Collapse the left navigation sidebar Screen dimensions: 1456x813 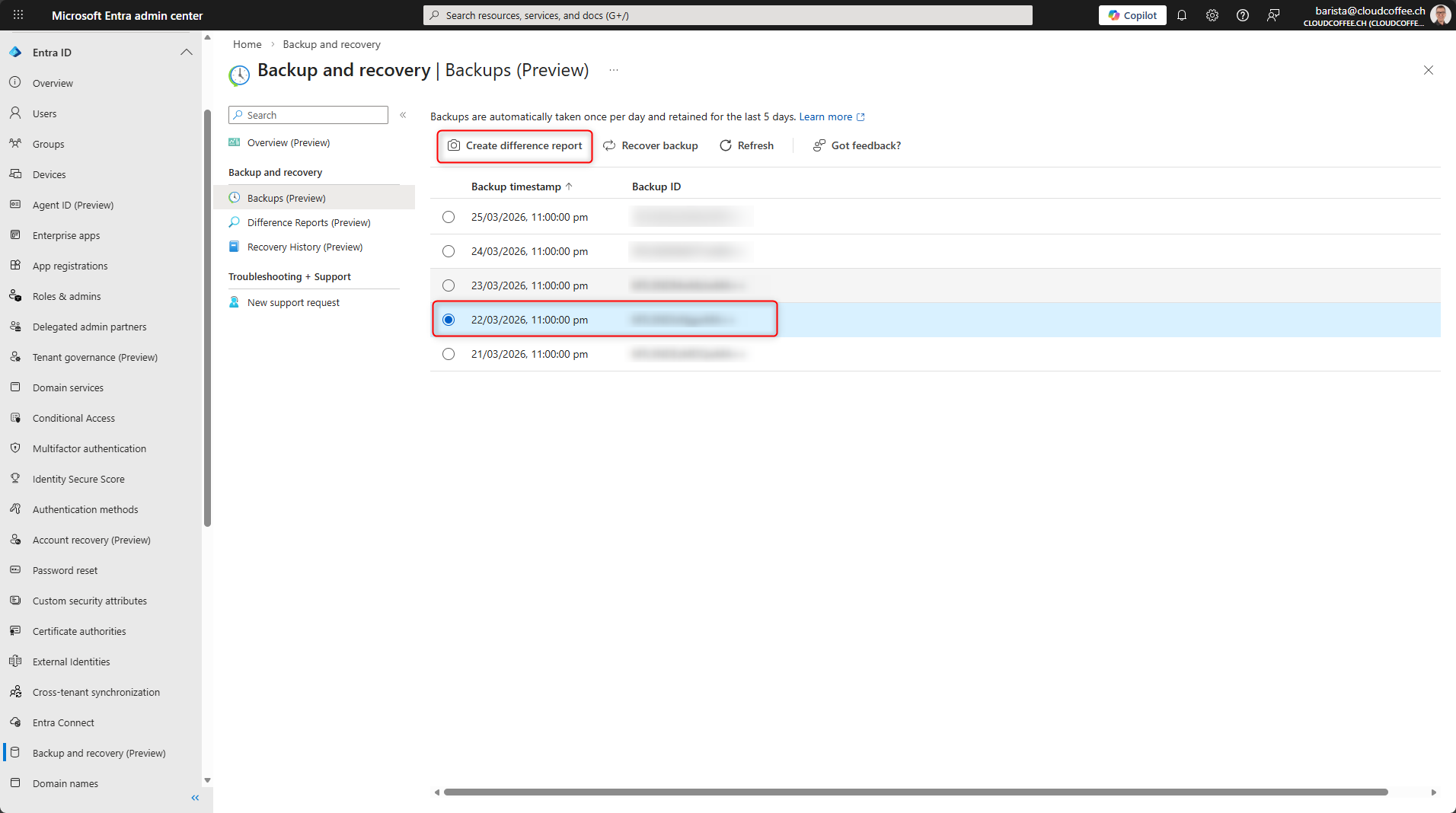pos(195,798)
